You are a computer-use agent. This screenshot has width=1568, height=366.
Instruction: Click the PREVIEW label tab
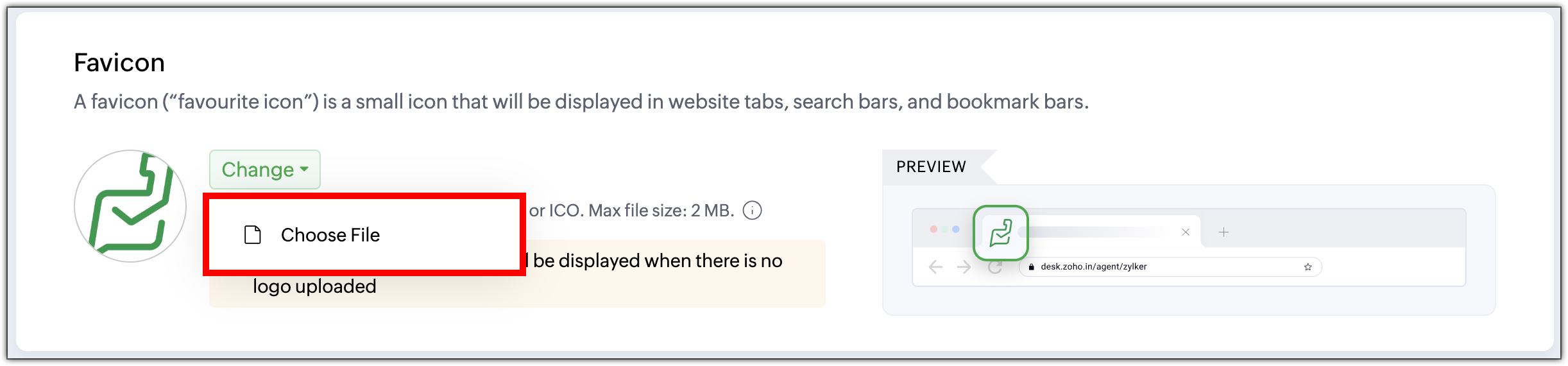pyautogui.click(x=931, y=167)
